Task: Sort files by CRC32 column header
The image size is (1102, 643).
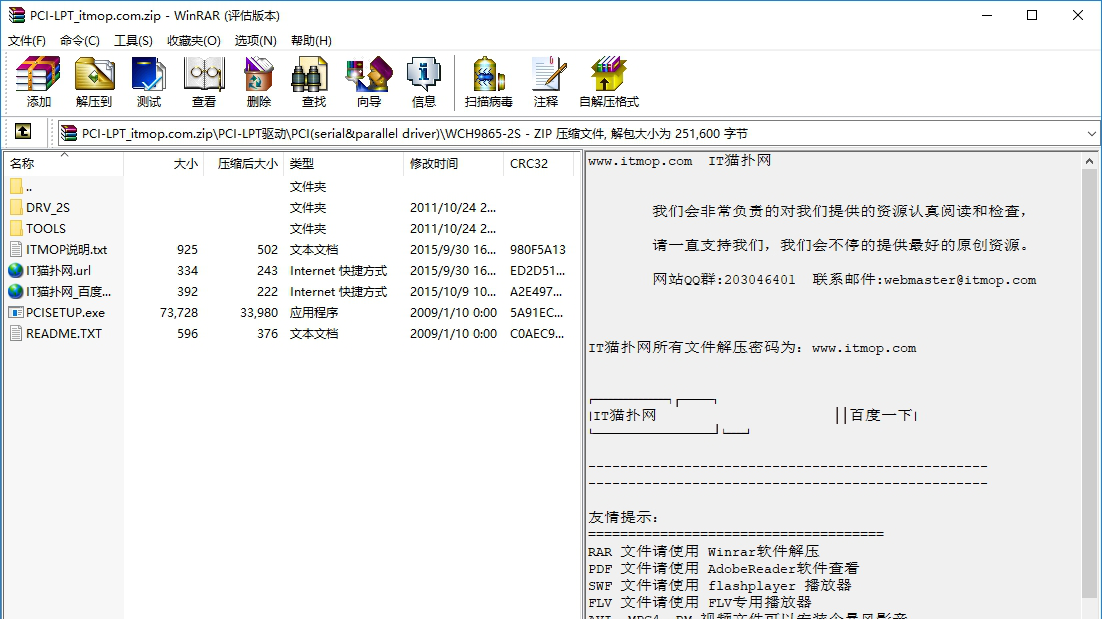Action: click(539, 164)
